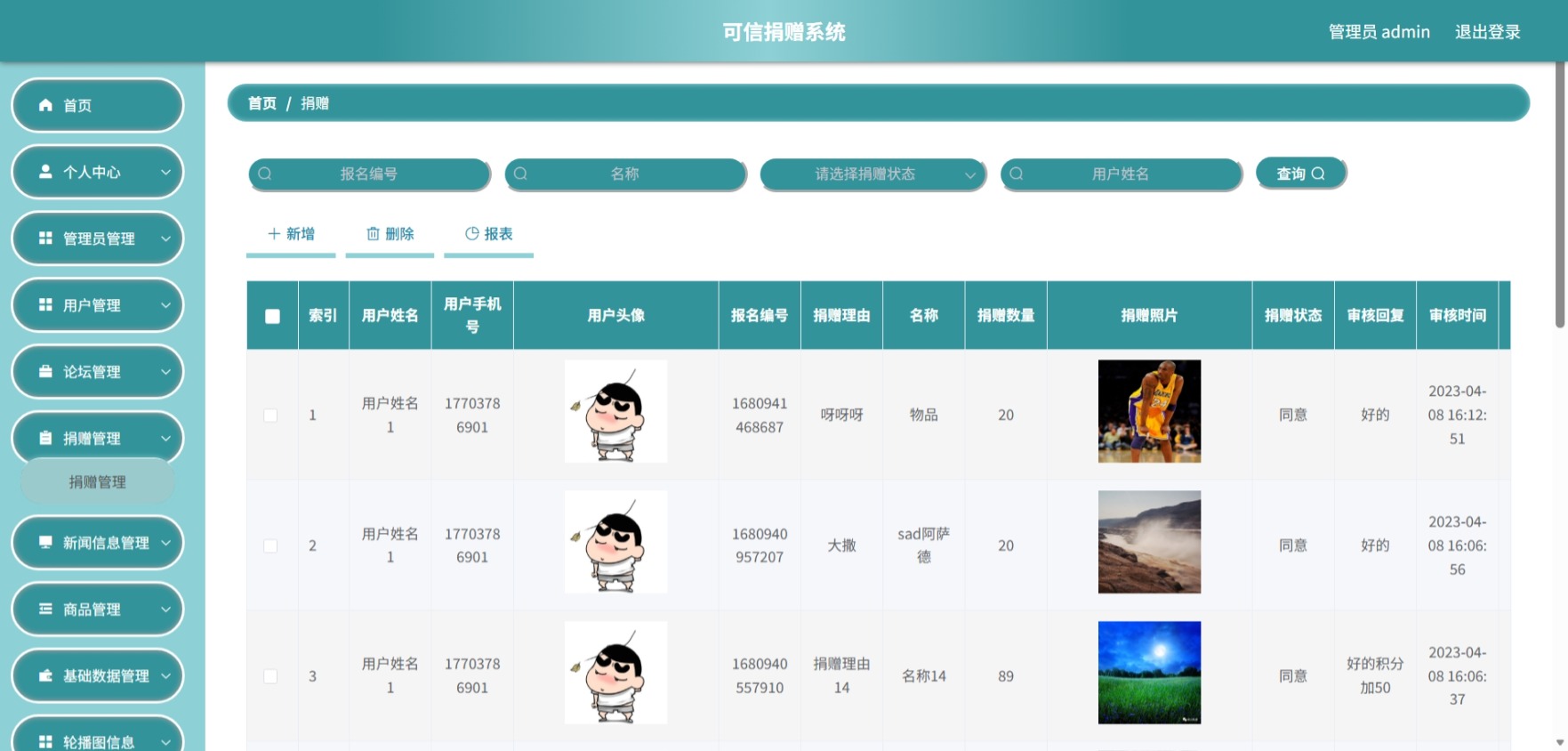Open the waterfall donation photo in row 2

click(x=1149, y=542)
